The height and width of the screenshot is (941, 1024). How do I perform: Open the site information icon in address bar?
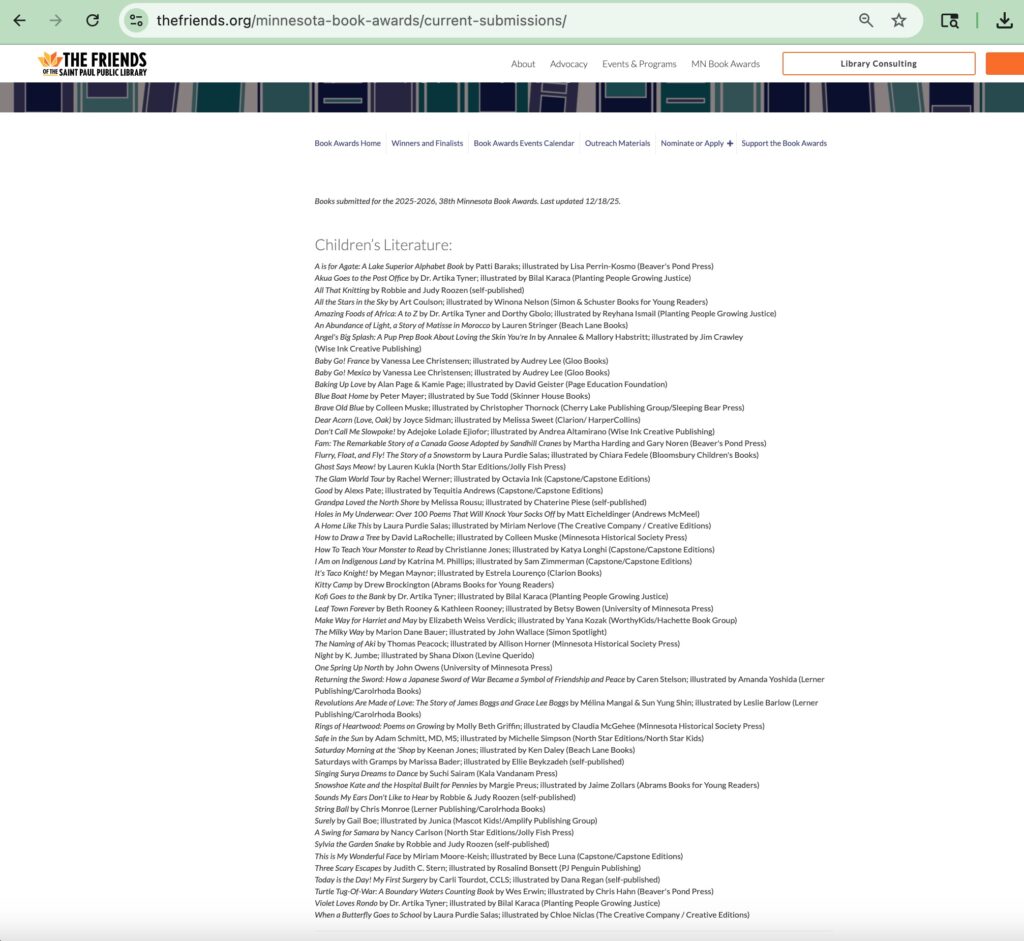(137, 20)
